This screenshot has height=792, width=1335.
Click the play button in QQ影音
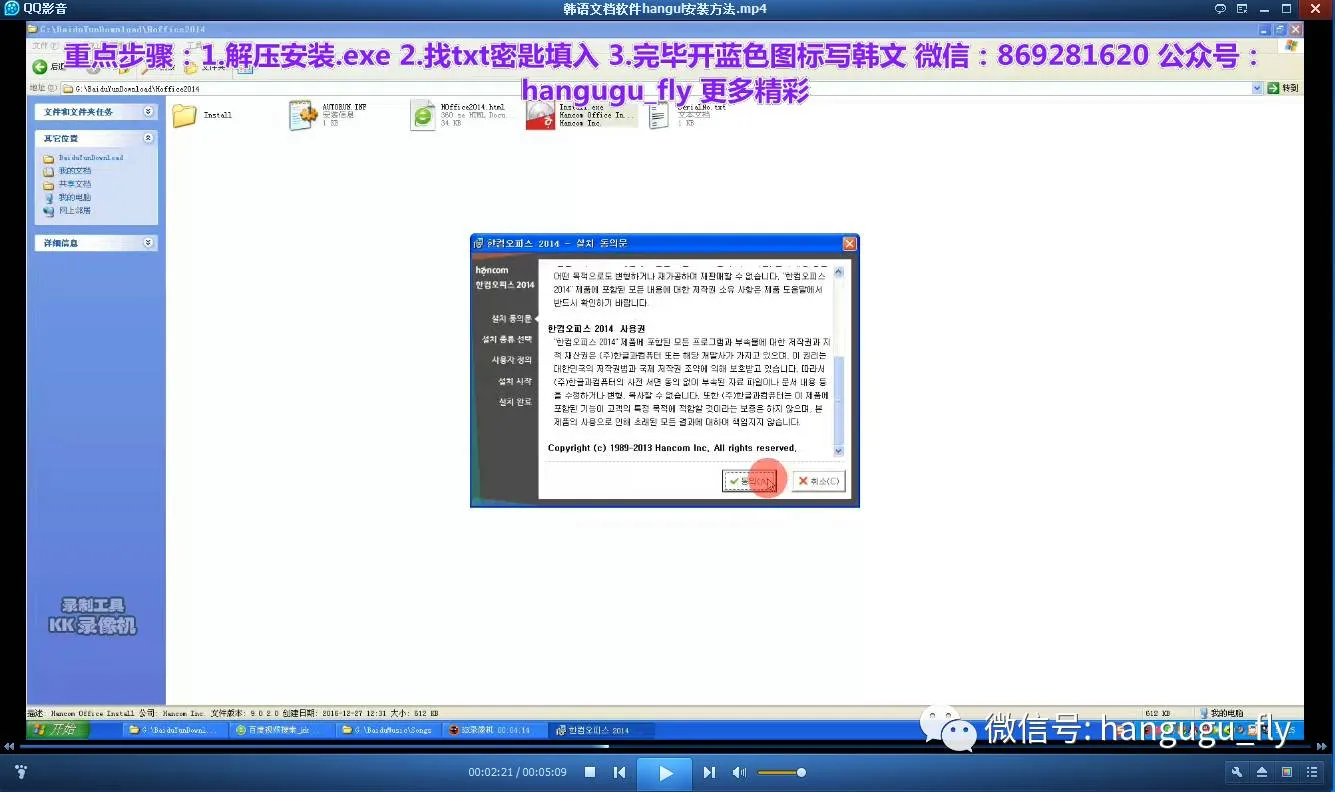665,772
